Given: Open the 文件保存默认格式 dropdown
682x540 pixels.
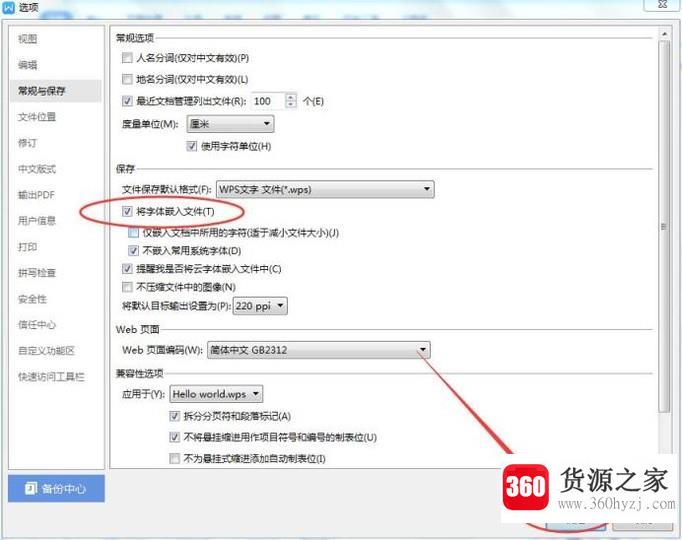Looking at the screenshot, I should point(325,189).
